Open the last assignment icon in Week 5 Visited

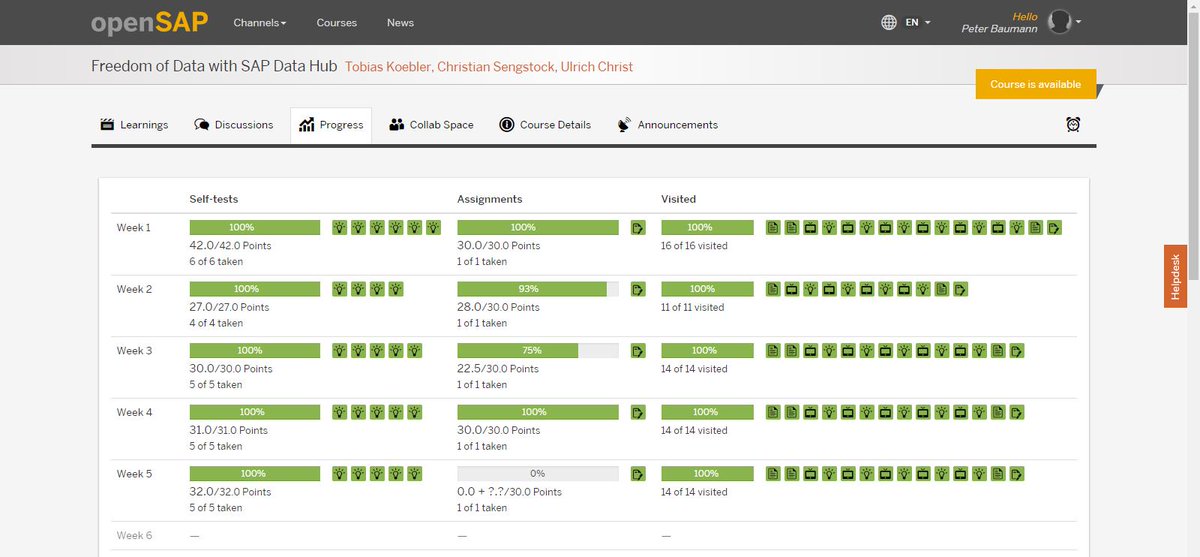pyautogui.click(x=1017, y=474)
